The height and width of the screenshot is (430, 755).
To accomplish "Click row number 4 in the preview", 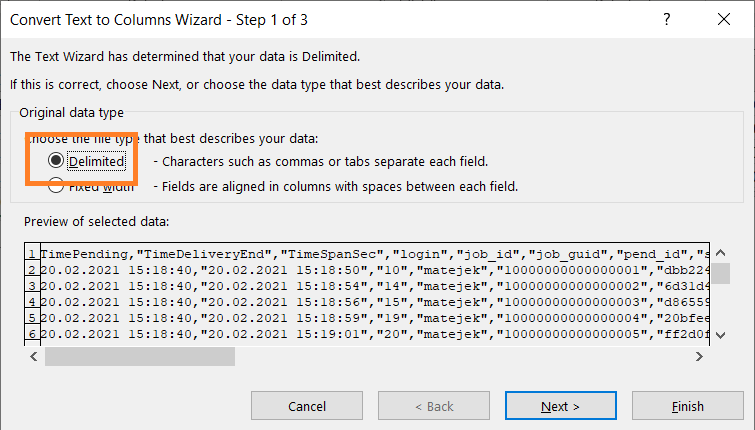I will pyautogui.click(x=33, y=303).
